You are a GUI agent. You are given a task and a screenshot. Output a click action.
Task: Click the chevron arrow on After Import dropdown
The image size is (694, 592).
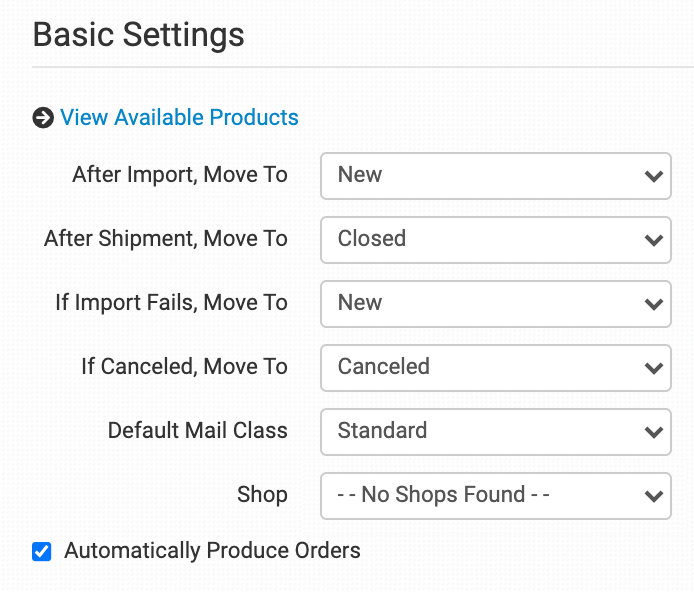(x=654, y=176)
